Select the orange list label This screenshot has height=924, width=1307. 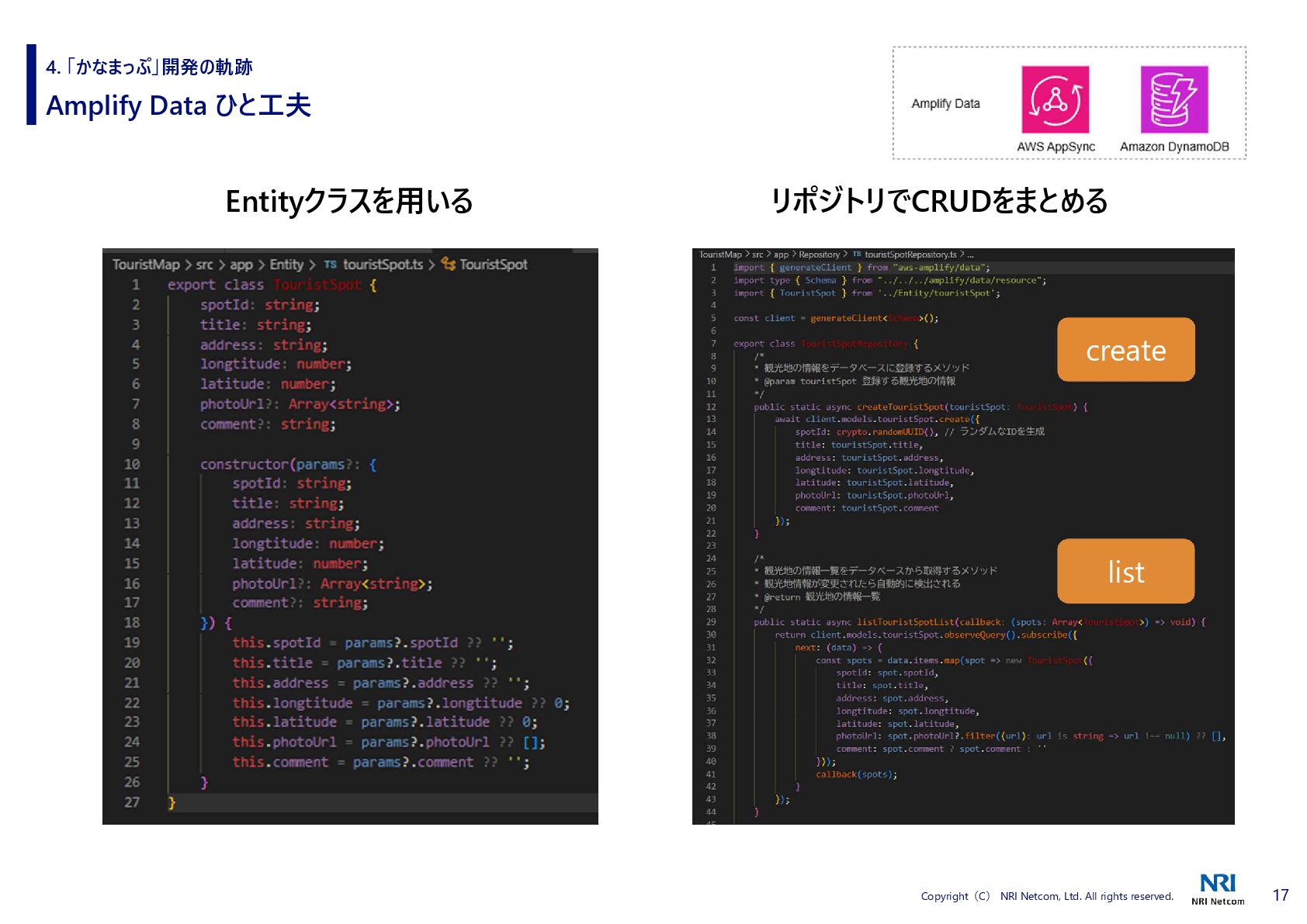1125,571
